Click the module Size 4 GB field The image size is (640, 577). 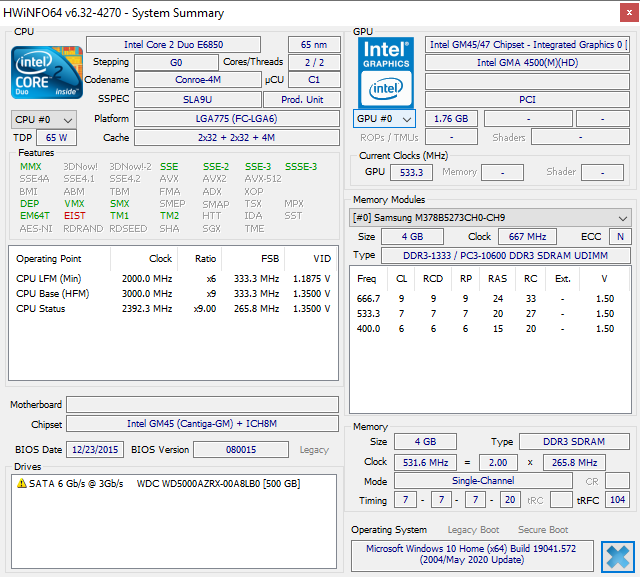pyautogui.click(x=412, y=236)
